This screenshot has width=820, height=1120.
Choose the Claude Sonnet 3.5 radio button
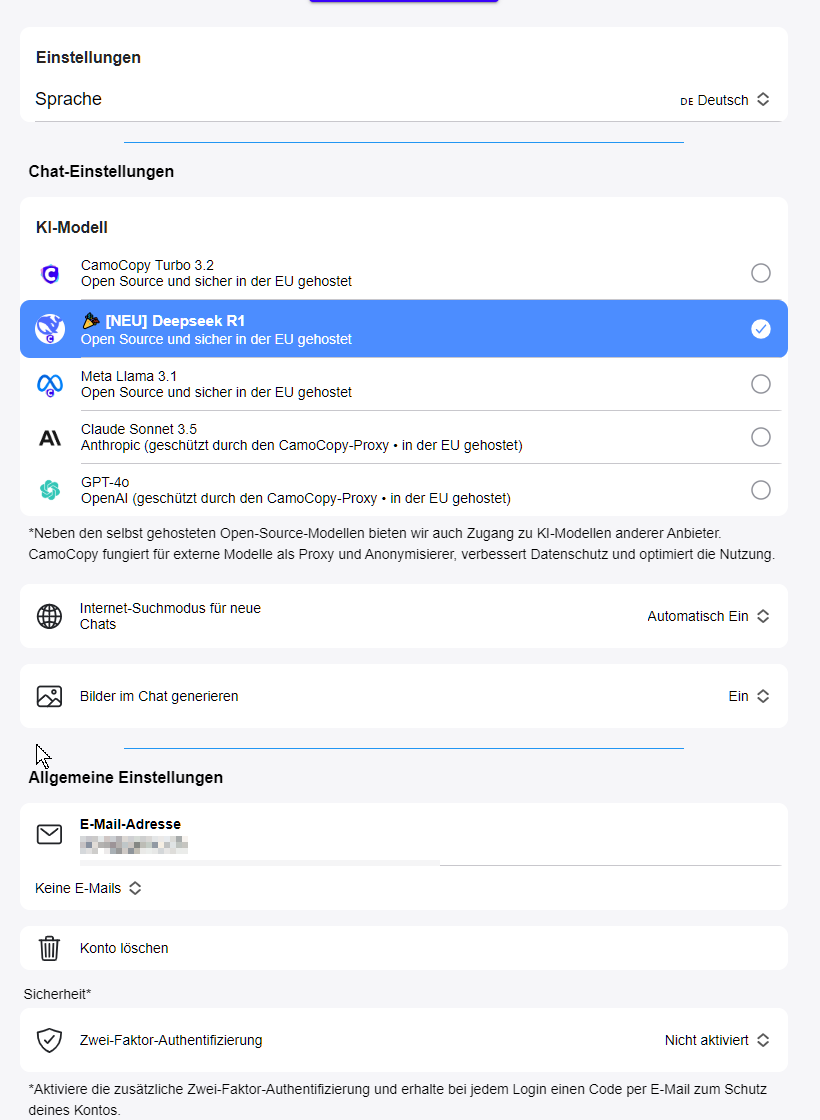pyautogui.click(x=761, y=437)
